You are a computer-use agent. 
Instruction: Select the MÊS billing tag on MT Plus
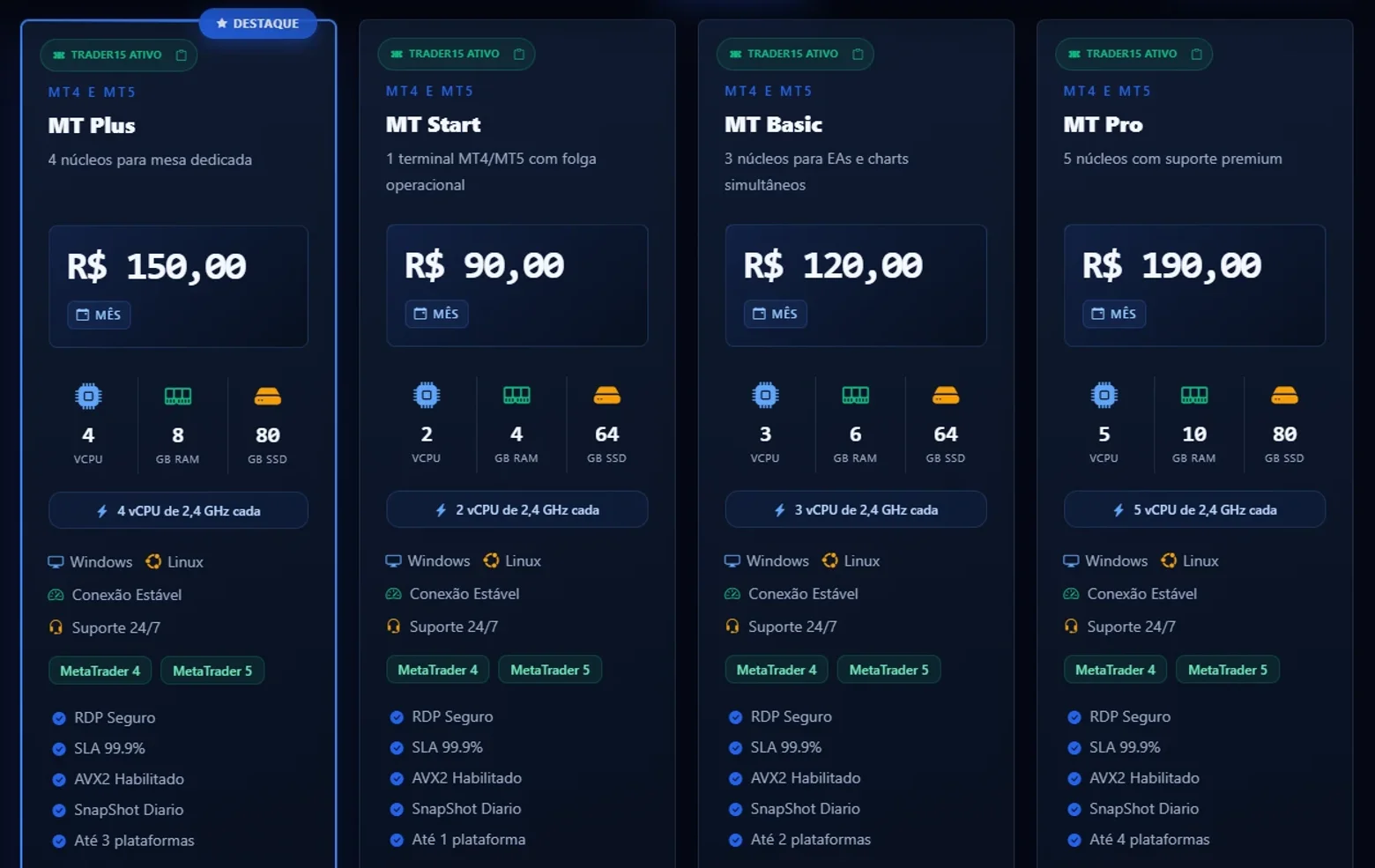point(99,315)
